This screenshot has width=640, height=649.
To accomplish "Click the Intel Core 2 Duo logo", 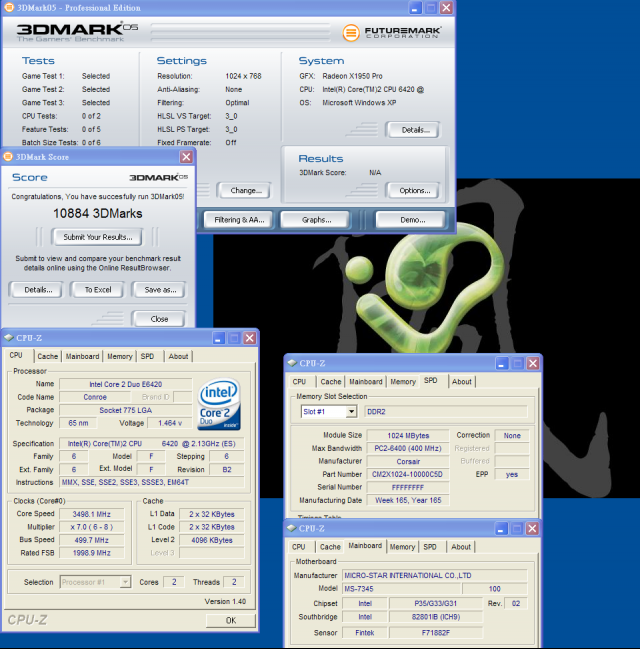I will click(x=219, y=404).
